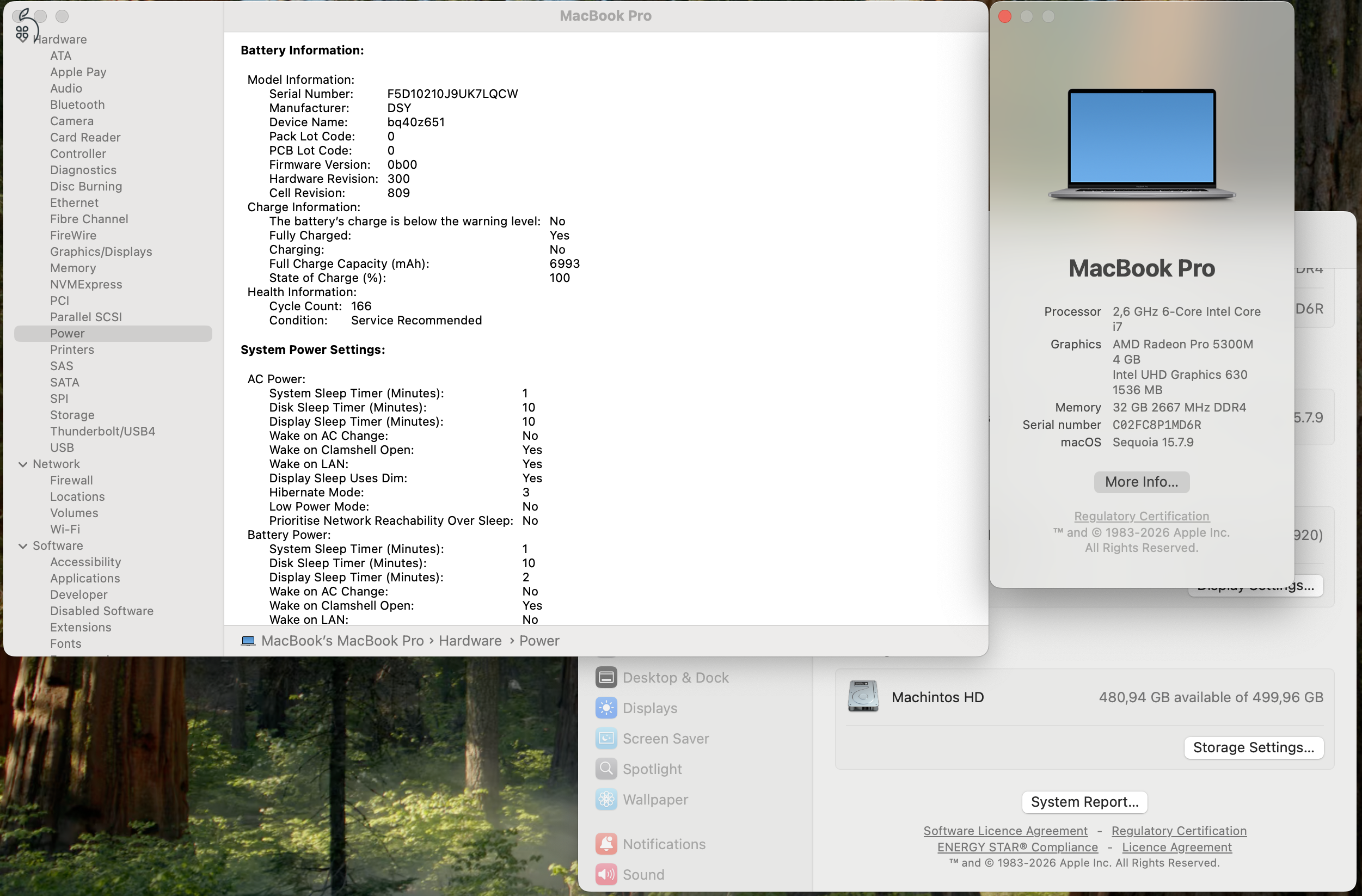The image size is (1362, 896).
Task: Select Locations under Network
Action: pos(78,496)
